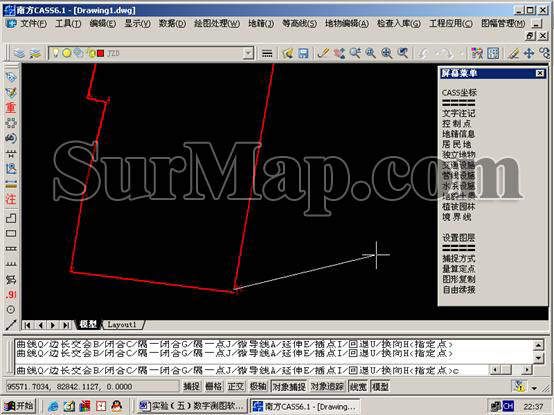554x415 pixels.
Task: Click the command line input field
Action: (251, 370)
